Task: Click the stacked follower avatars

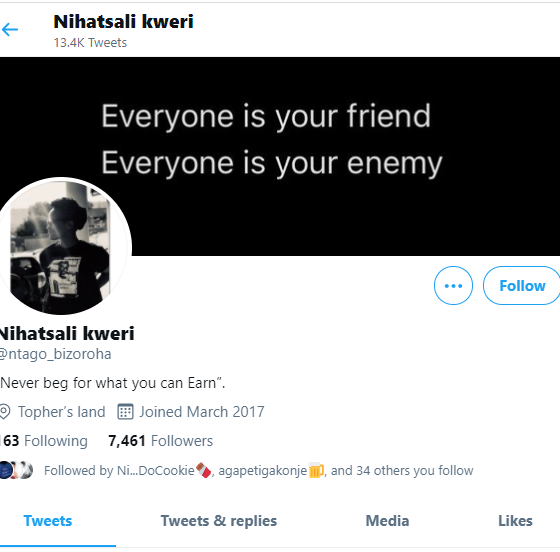Action: pyautogui.click(x=16, y=470)
